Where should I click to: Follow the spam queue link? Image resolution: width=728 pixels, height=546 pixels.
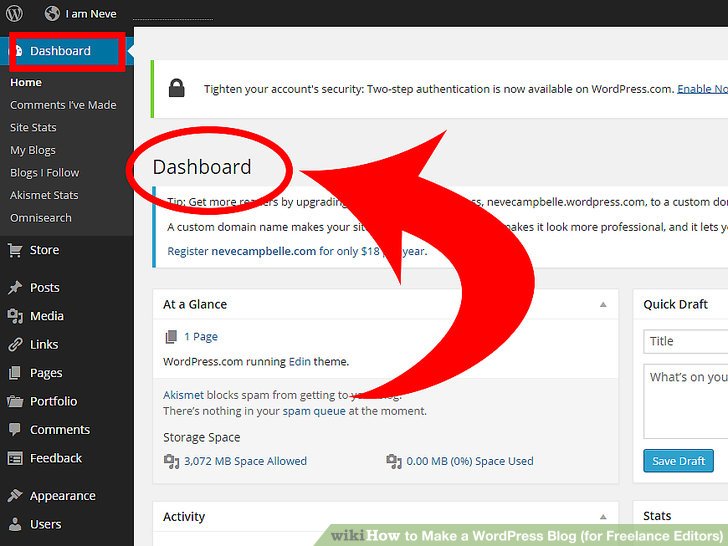click(314, 411)
